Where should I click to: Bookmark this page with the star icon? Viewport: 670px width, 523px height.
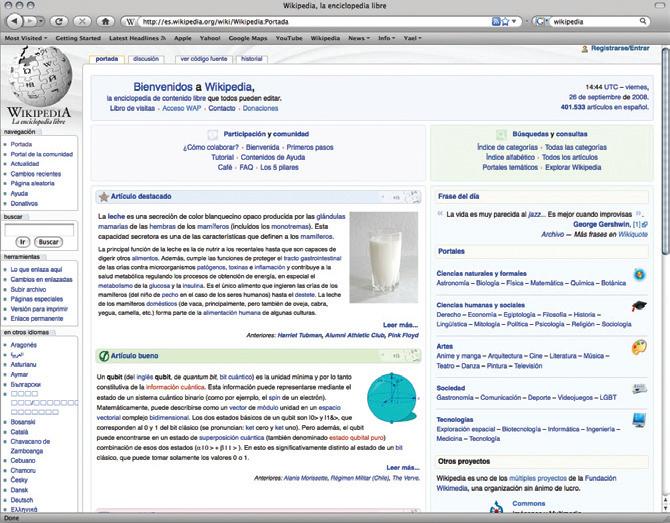(x=505, y=21)
